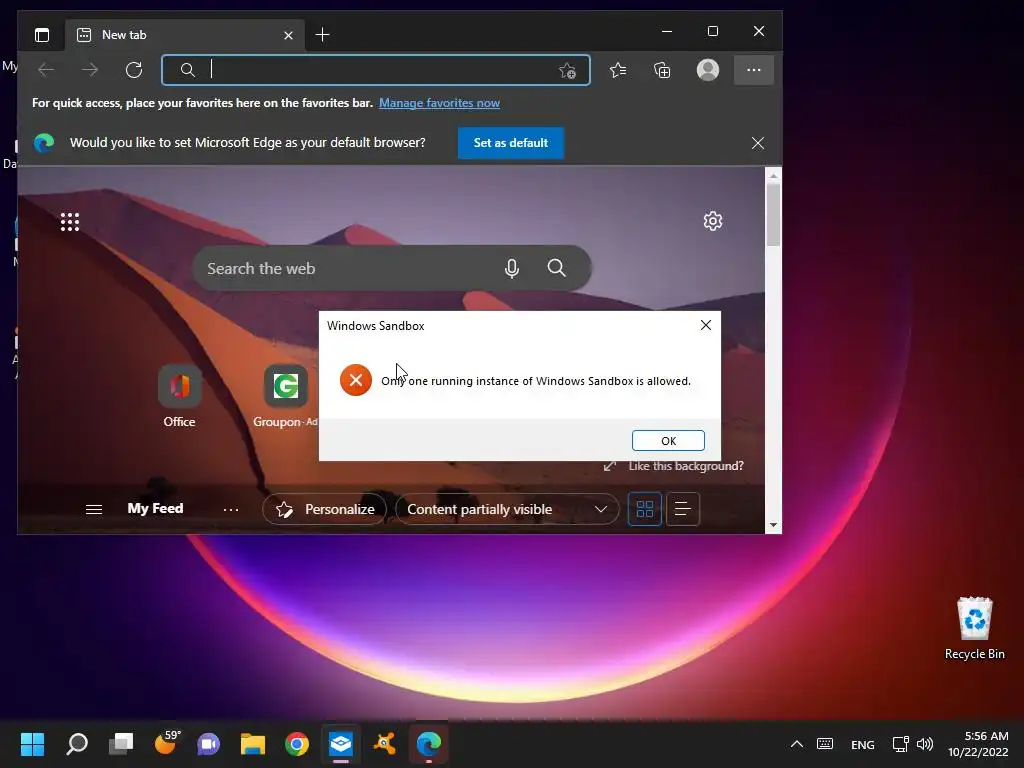
Task: Open the volume tray icon
Action: point(925,744)
